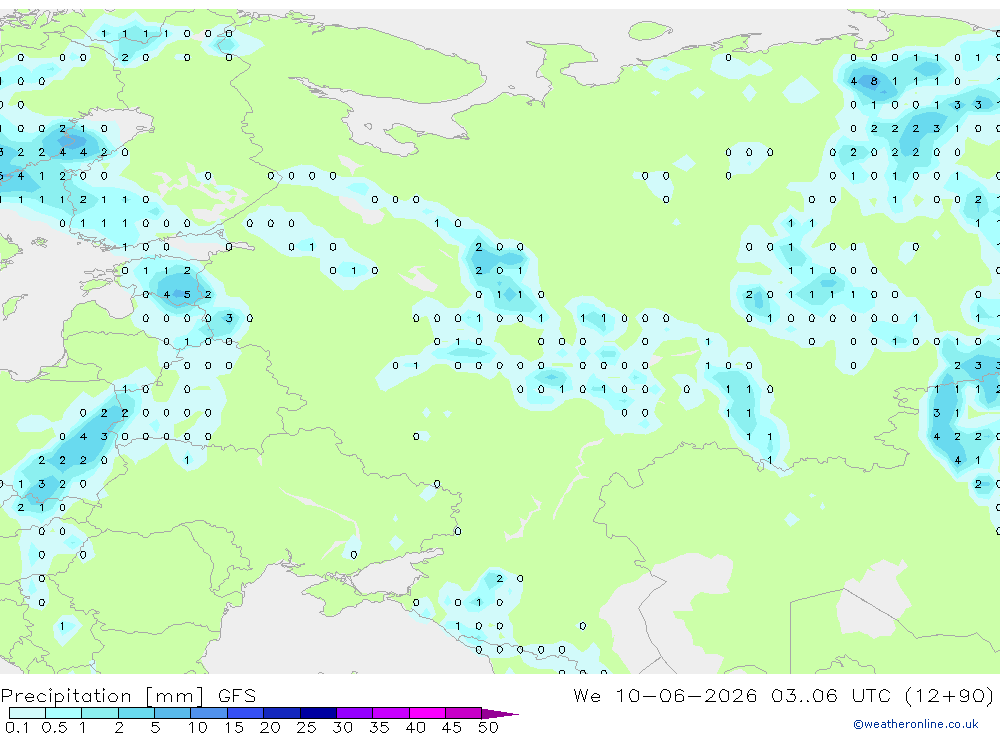Pick the 15–20 mm blue legend box

tap(246, 713)
